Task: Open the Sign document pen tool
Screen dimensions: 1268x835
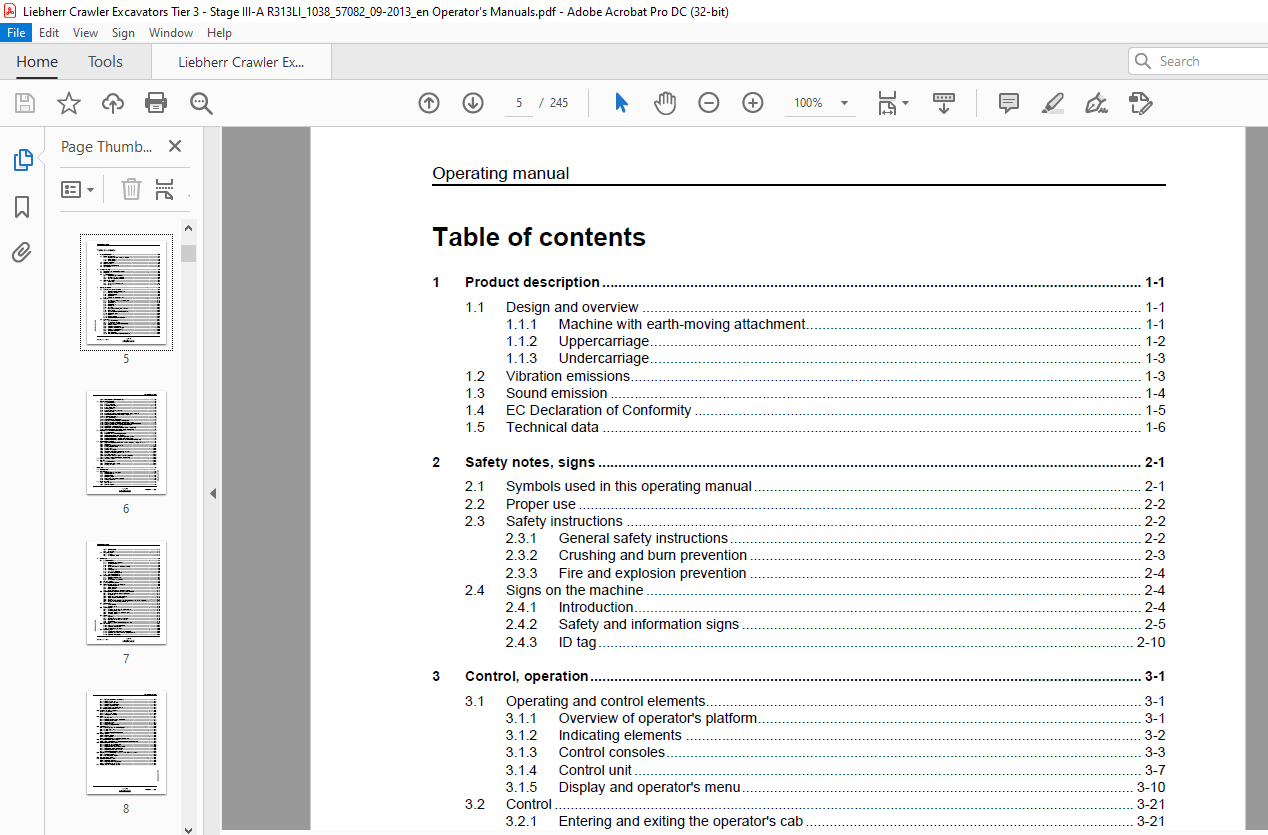Action: click(1096, 103)
